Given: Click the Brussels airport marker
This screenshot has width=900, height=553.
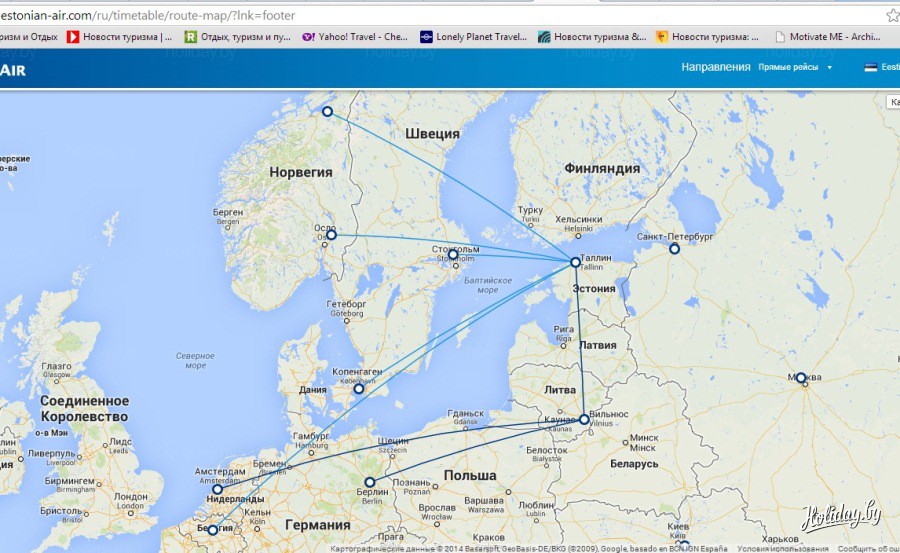Looking at the screenshot, I should (212, 530).
